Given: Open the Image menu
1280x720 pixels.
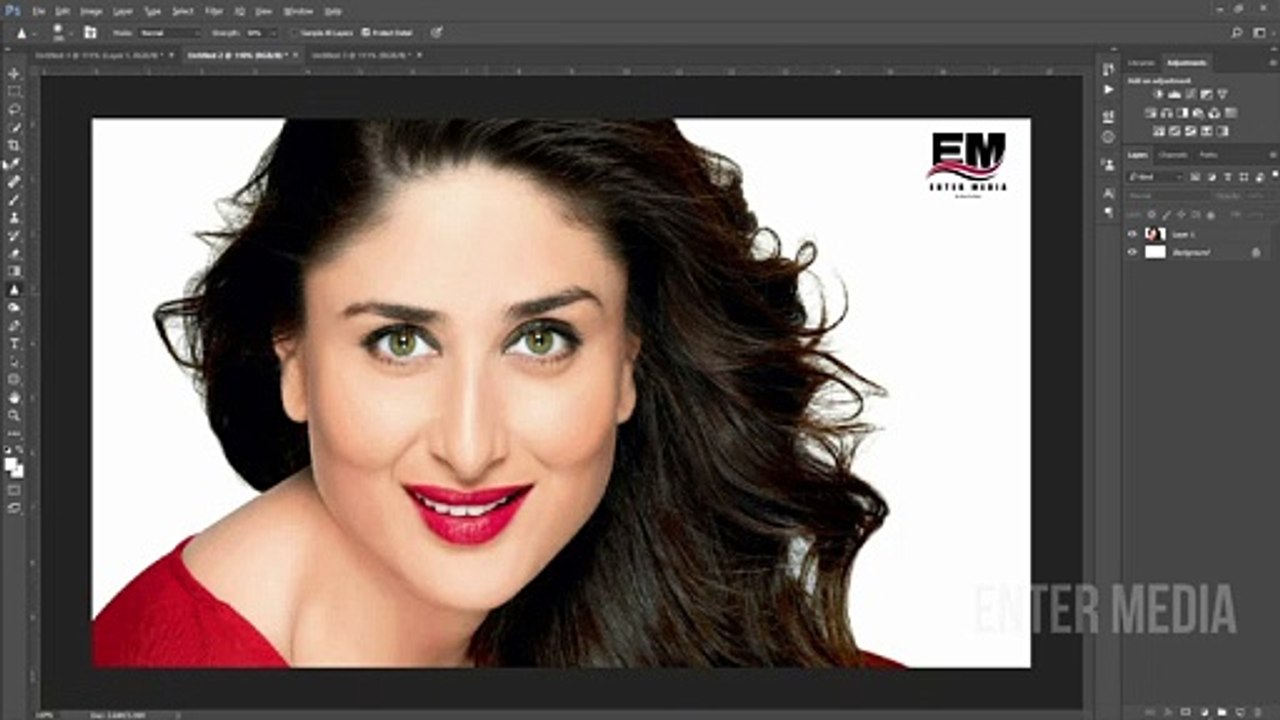Looking at the screenshot, I should coord(91,11).
